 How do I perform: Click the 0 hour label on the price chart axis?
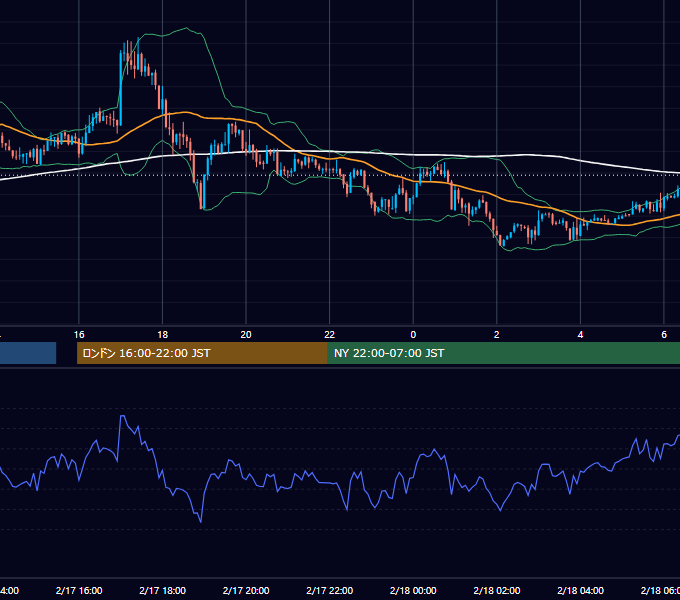coord(413,335)
